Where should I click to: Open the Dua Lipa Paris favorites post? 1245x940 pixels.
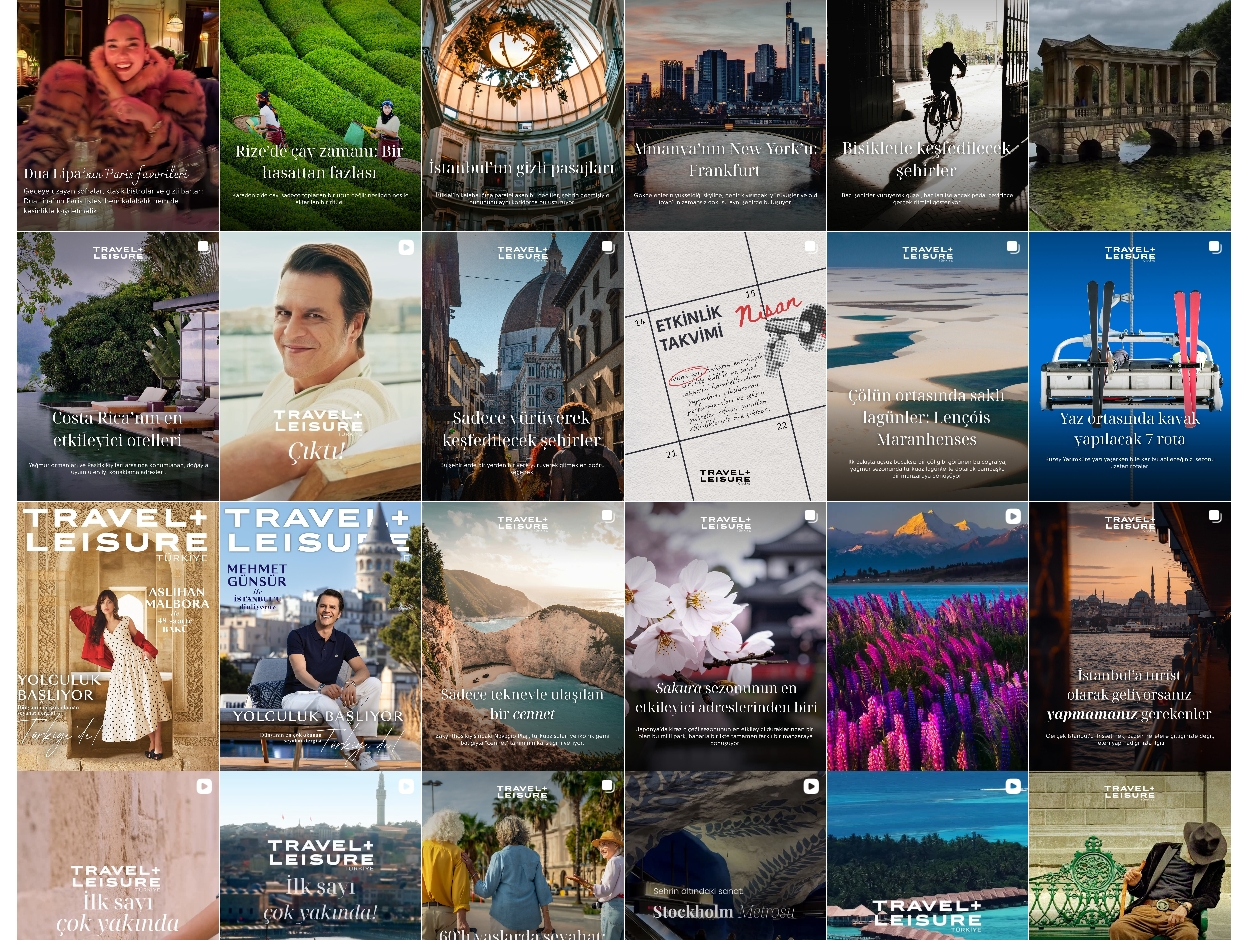point(118,115)
